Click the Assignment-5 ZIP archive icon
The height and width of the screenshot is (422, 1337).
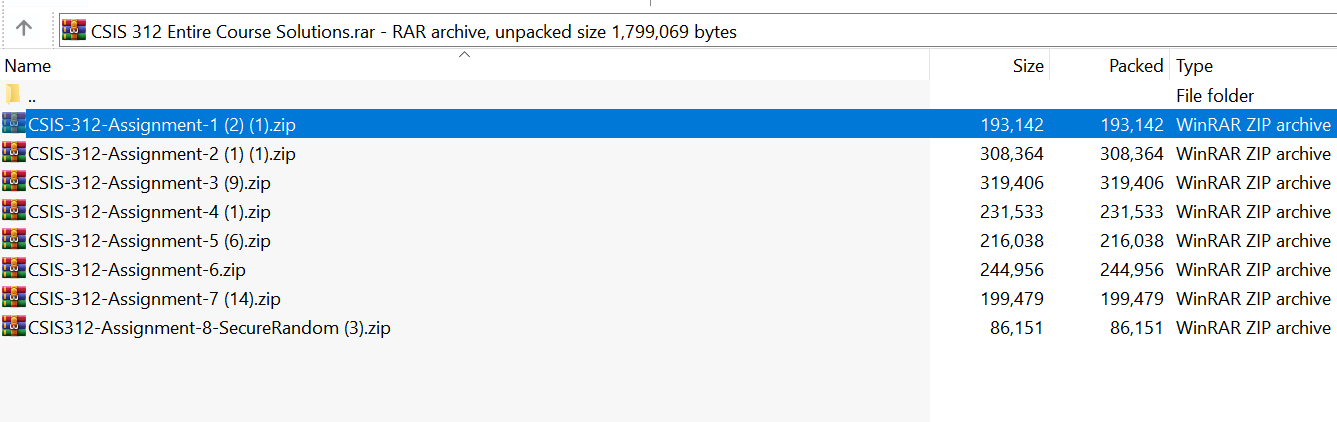point(14,241)
